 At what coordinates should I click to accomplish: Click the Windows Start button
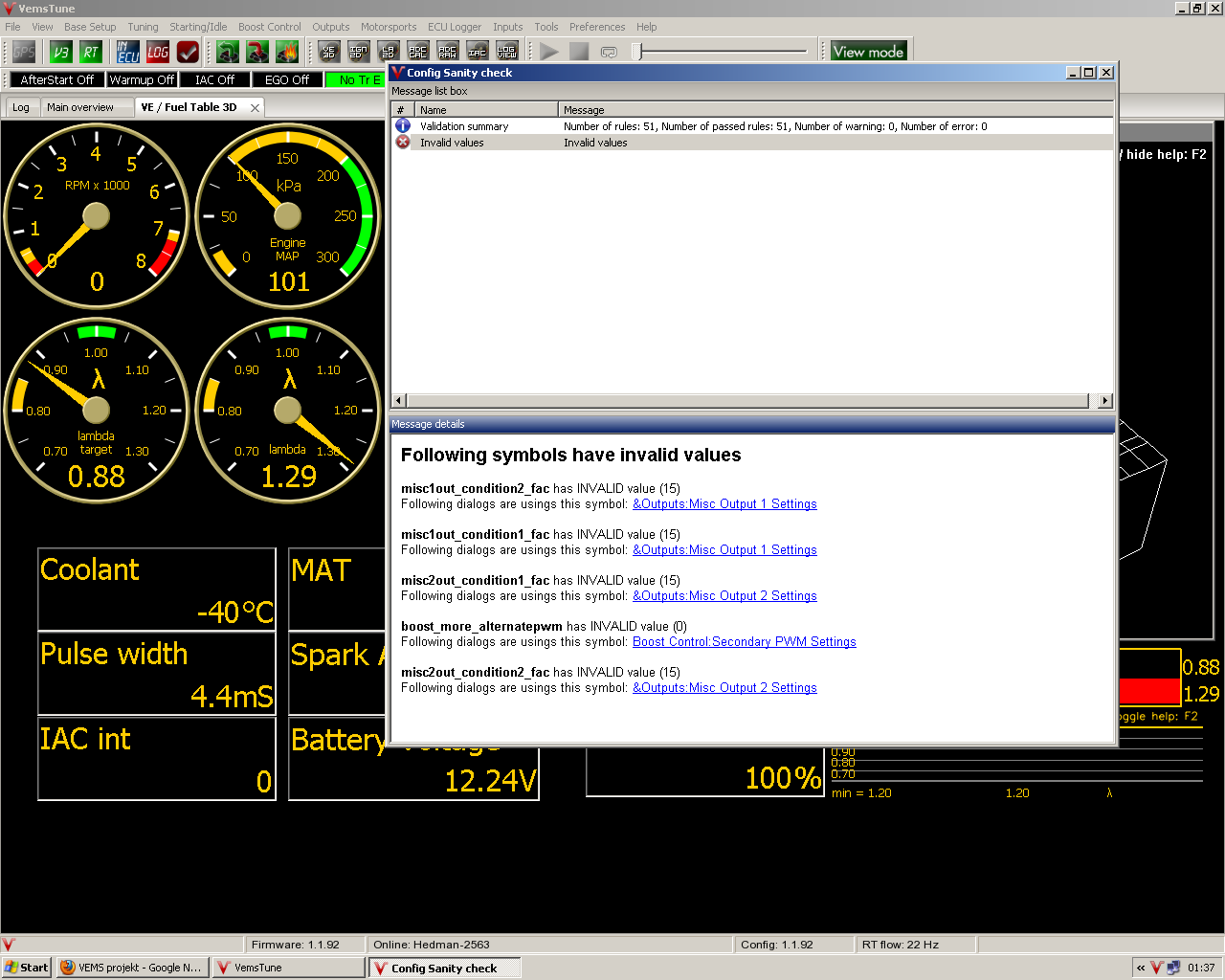26,968
